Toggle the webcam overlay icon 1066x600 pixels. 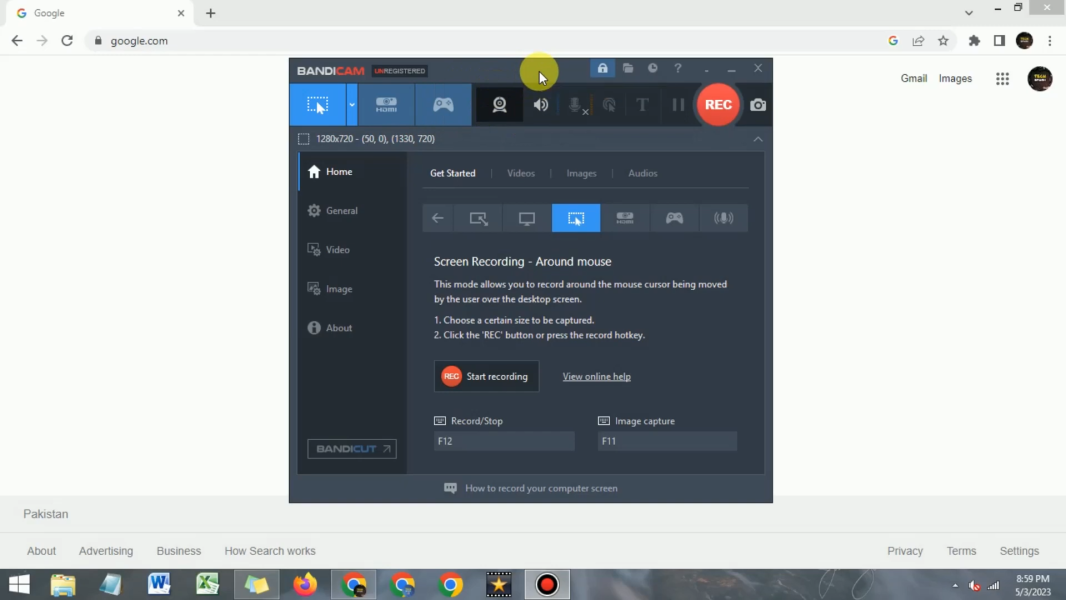coord(500,105)
